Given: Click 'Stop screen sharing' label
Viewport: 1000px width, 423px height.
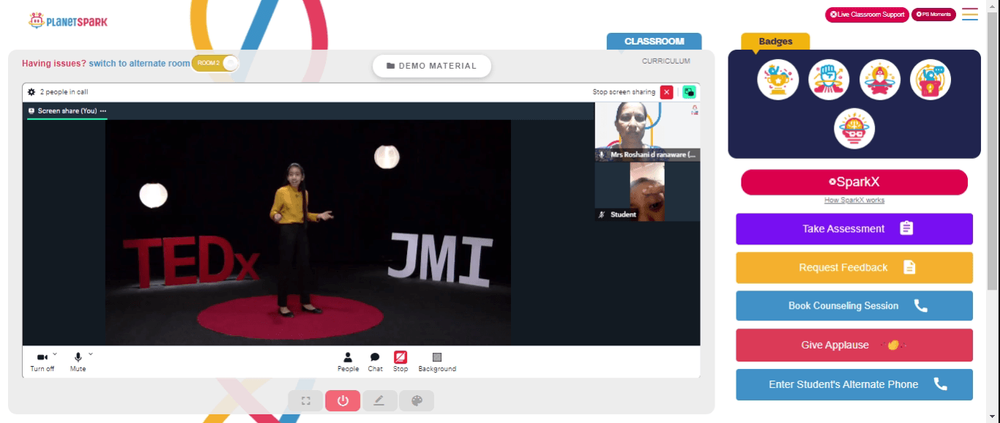Looking at the screenshot, I should [624, 92].
